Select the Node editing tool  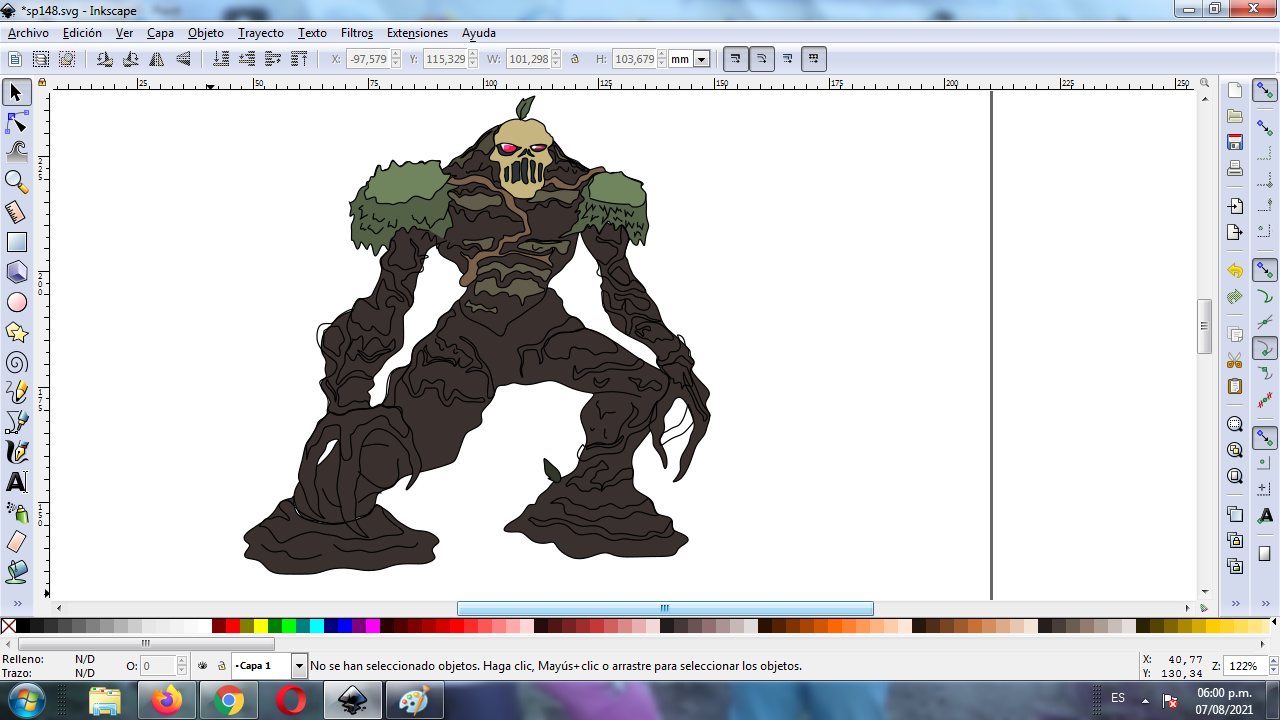[x=16, y=123]
